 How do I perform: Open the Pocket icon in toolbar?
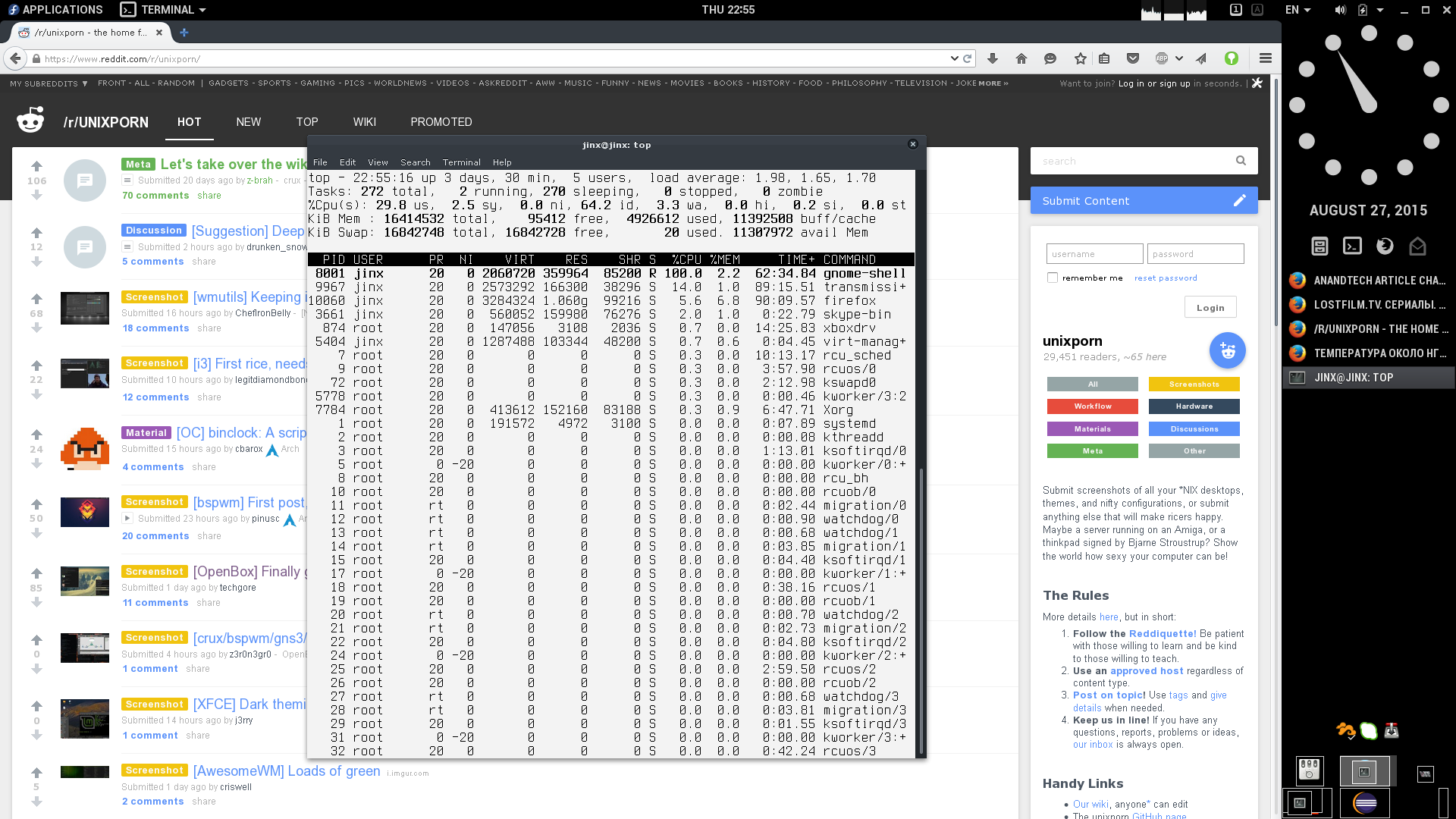(x=1133, y=58)
